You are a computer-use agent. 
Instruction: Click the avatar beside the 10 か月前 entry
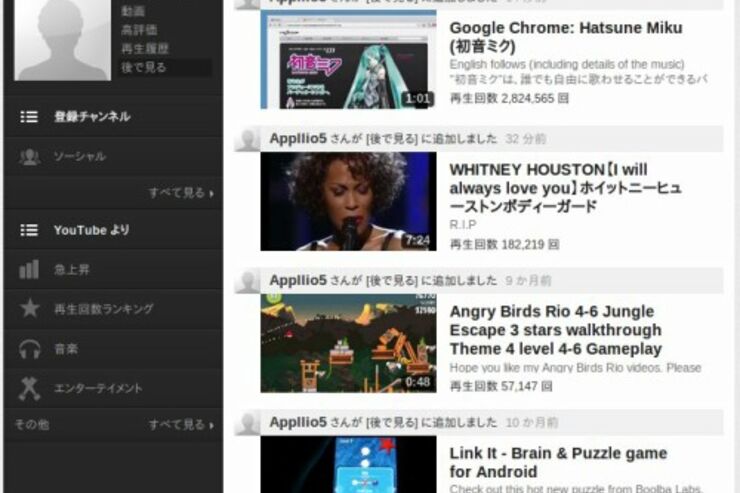coord(248,423)
